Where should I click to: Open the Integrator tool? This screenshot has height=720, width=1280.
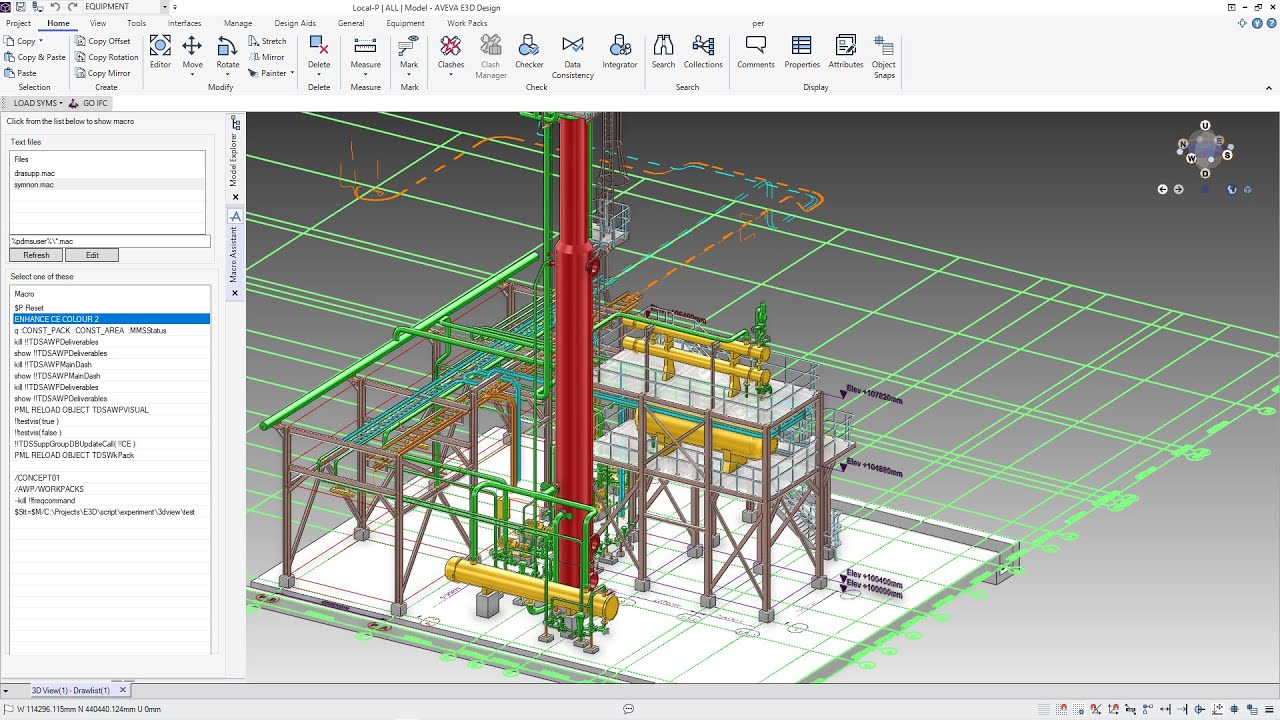click(620, 52)
